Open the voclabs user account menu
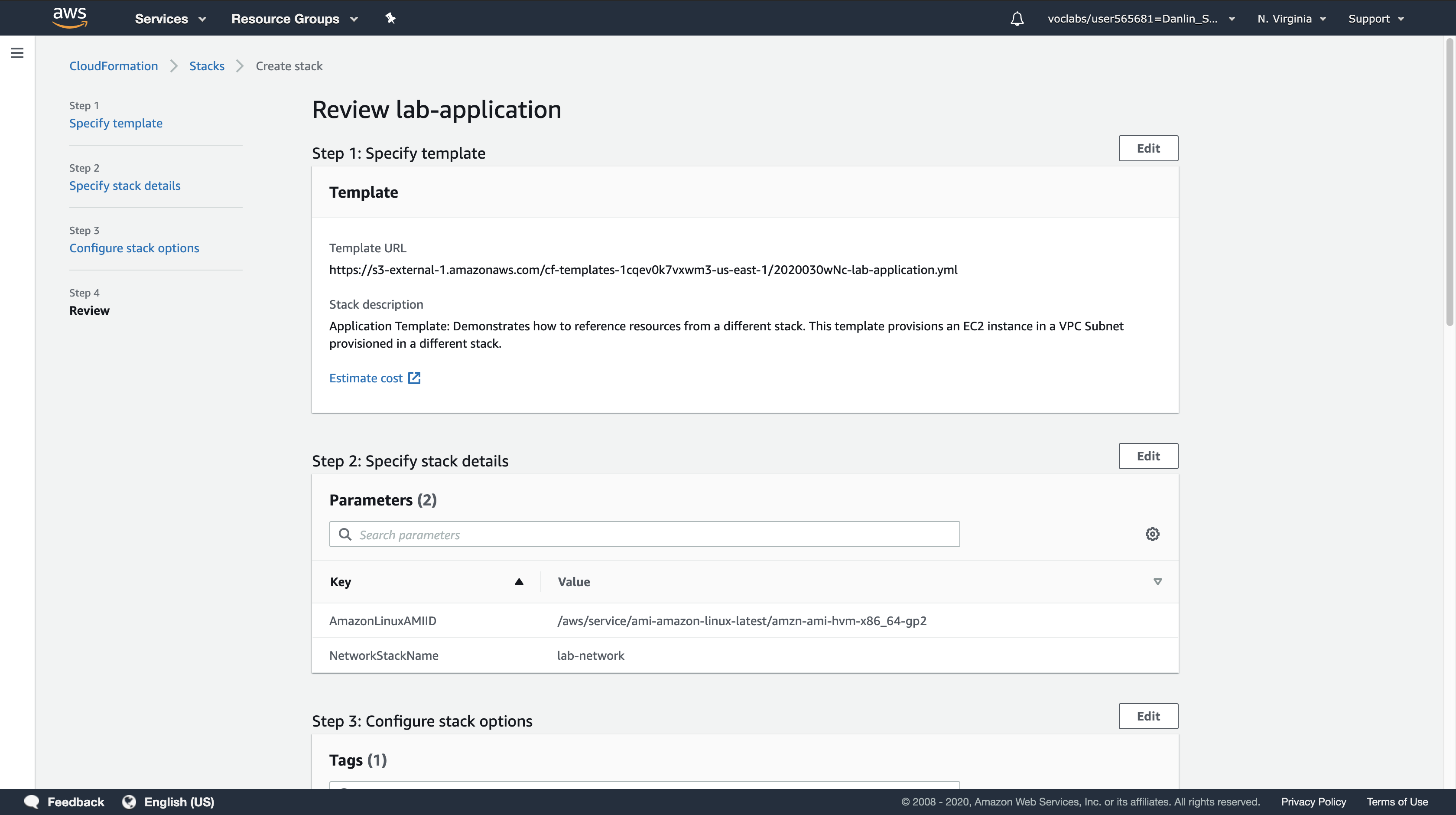 click(x=1141, y=19)
